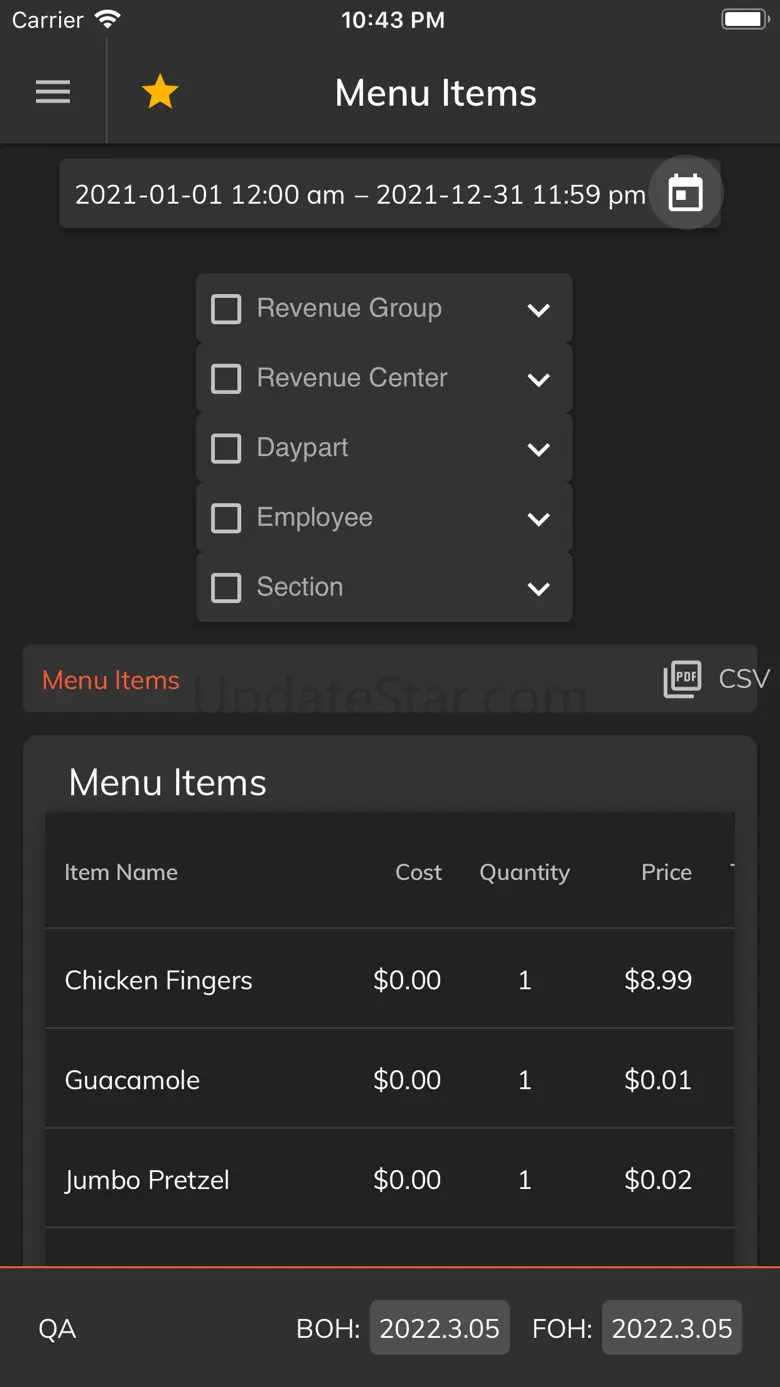
Task: Enable the Daypart checkbox
Action: pyautogui.click(x=226, y=448)
